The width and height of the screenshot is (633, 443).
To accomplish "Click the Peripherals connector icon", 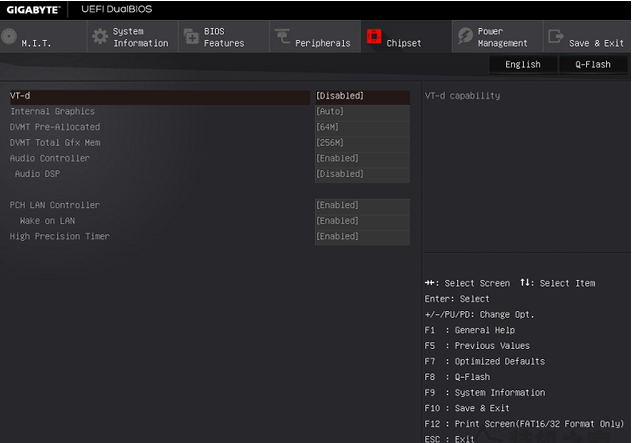I will (282, 36).
